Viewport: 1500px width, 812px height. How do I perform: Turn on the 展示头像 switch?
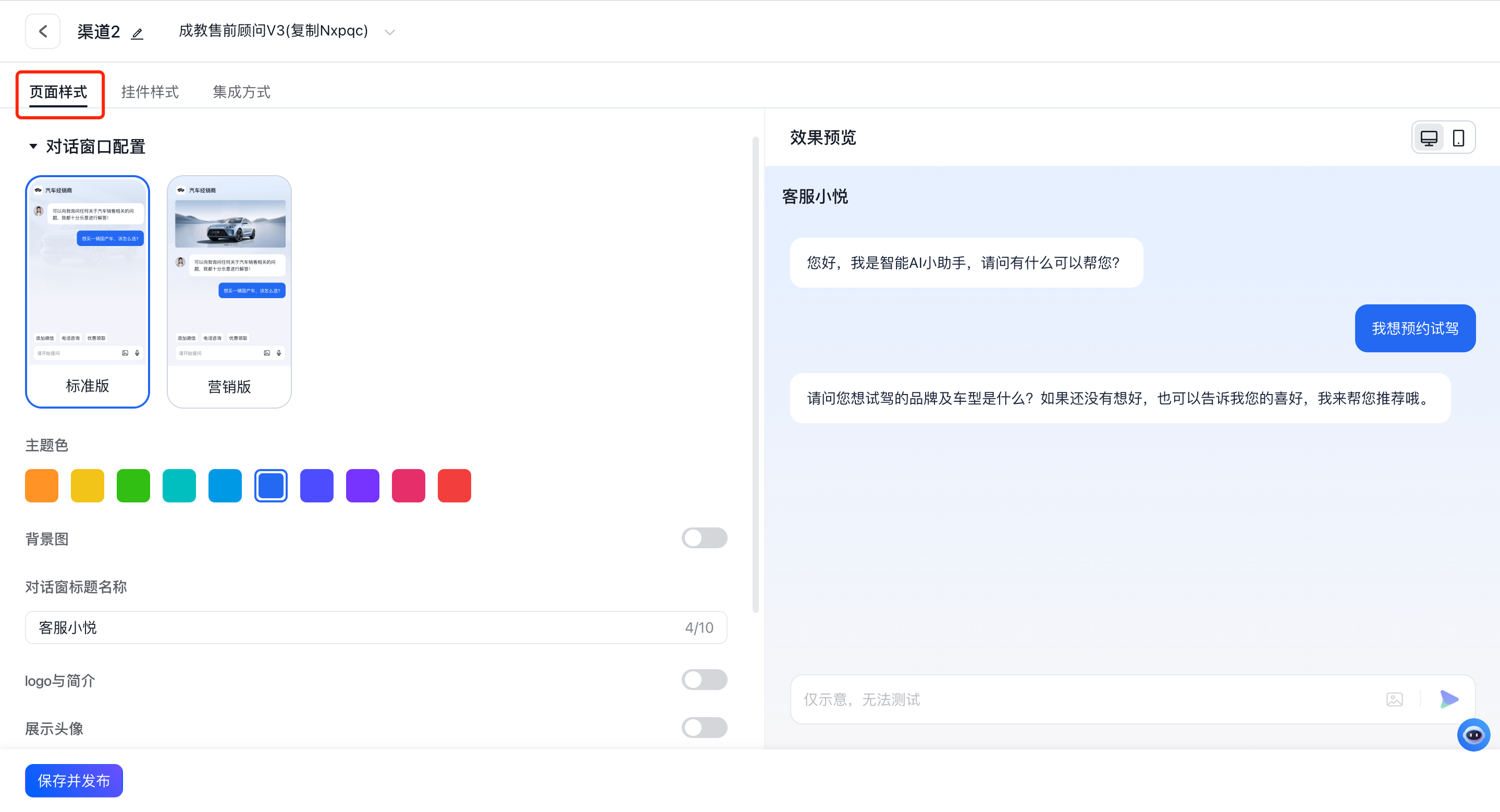pos(704,728)
